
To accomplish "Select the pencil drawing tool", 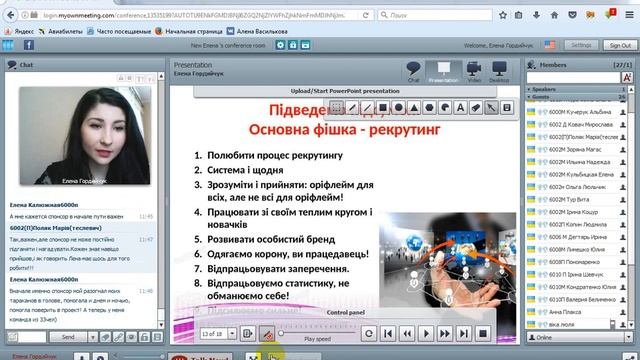I will [352, 108].
